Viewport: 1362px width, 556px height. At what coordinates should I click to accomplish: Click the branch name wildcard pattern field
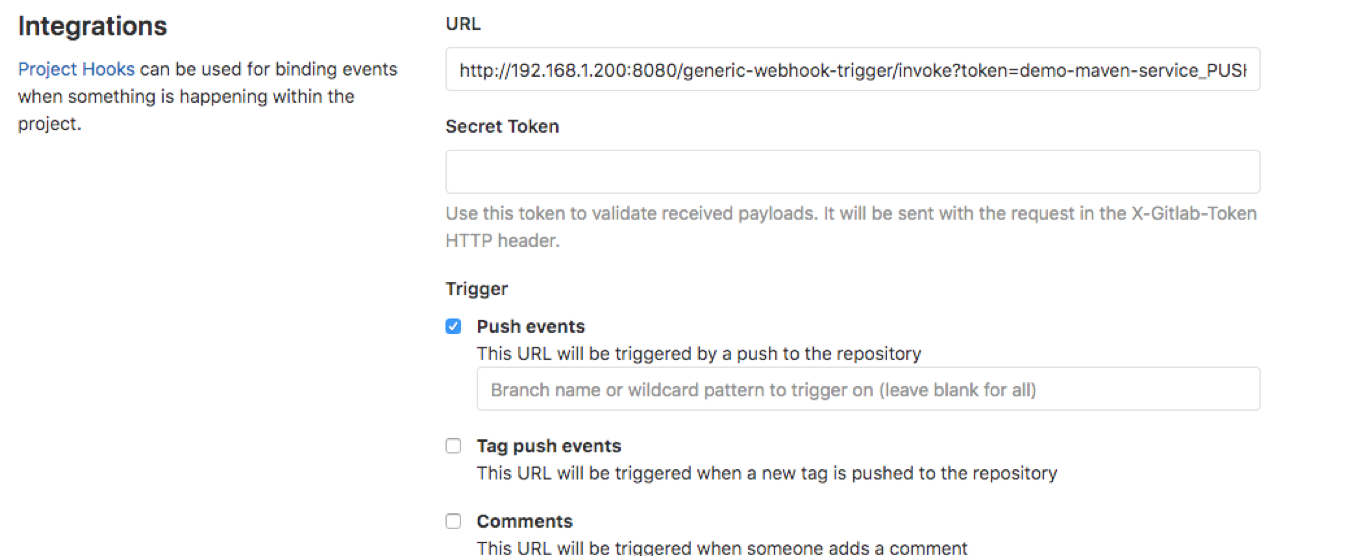pos(868,389)
